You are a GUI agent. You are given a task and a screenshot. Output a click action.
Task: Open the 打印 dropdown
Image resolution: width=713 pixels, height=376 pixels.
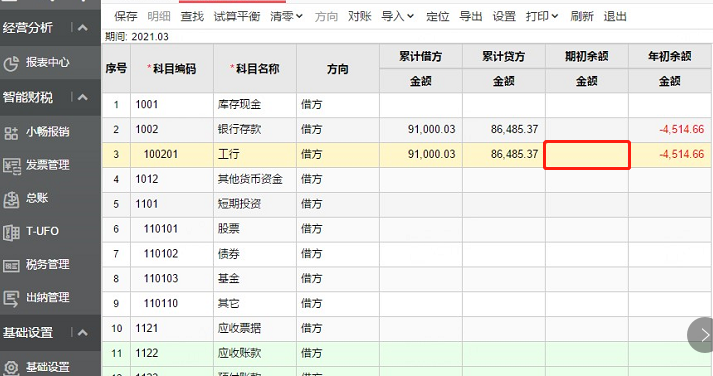tap(542, 16)
